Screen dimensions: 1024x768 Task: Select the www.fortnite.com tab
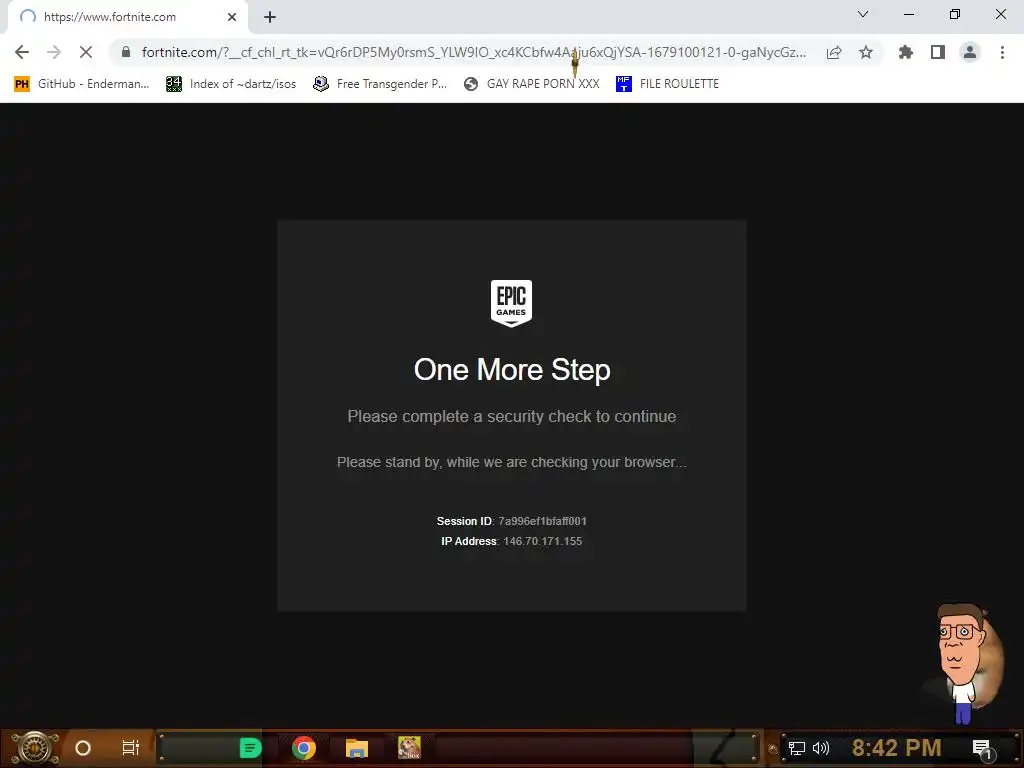(x=127, y=17)
